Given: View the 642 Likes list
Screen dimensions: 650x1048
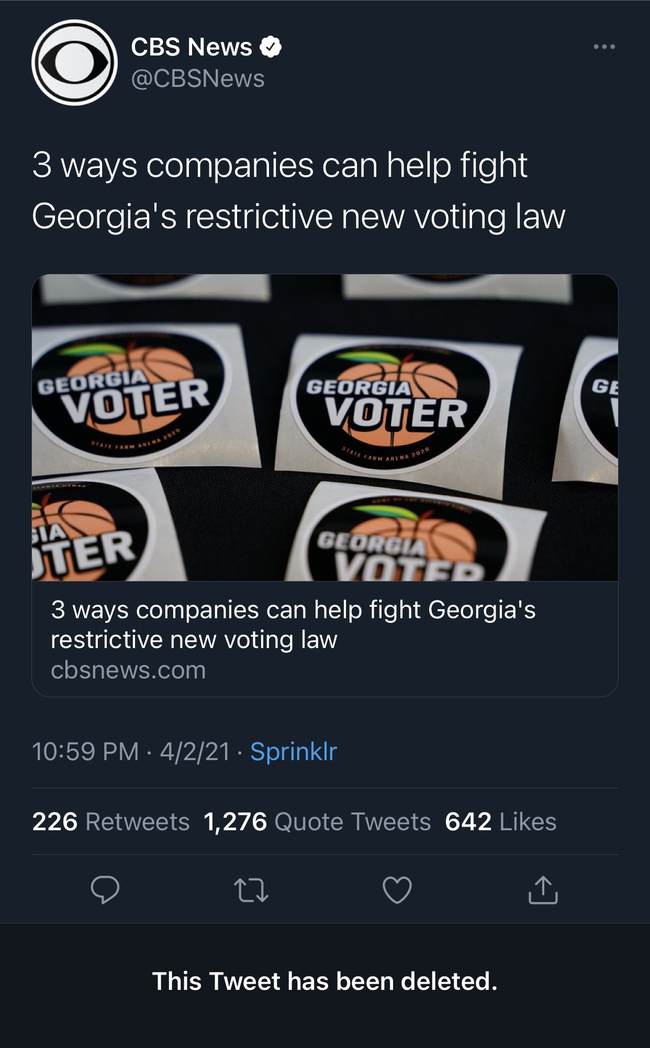Looking at the screenshot, I should (500, 822).
